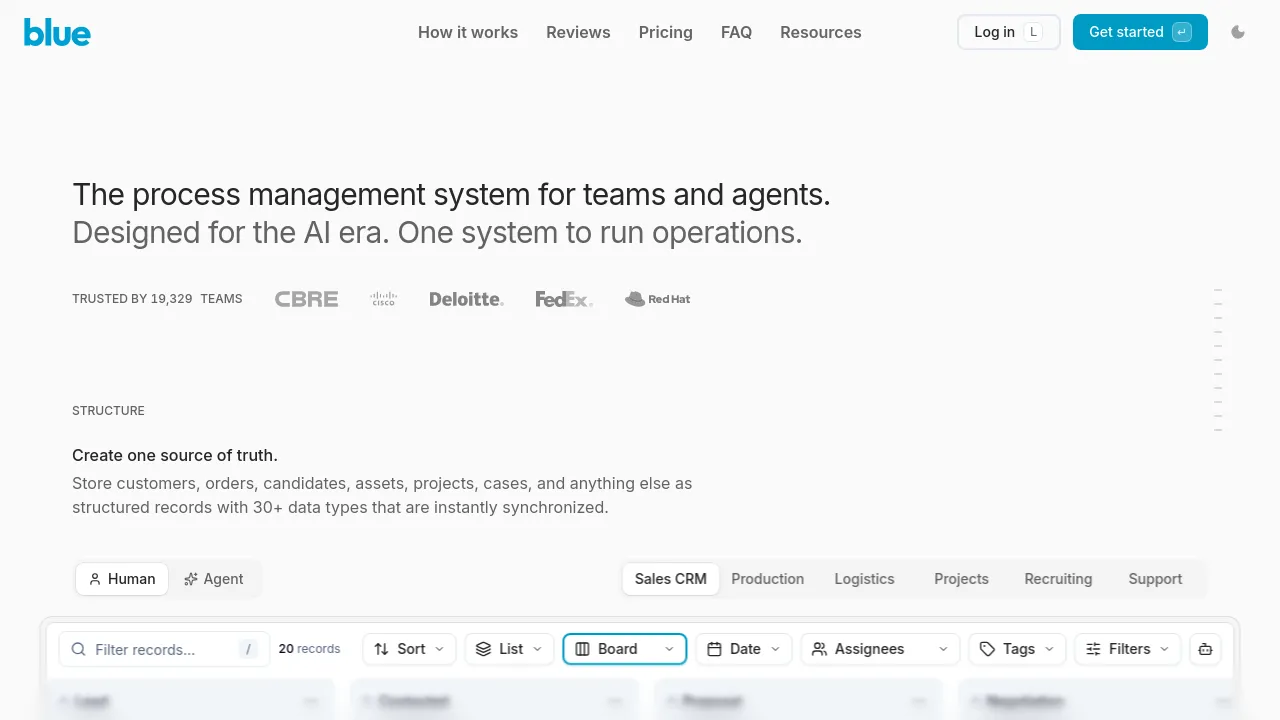Click the Log in button

[1008, 32]
